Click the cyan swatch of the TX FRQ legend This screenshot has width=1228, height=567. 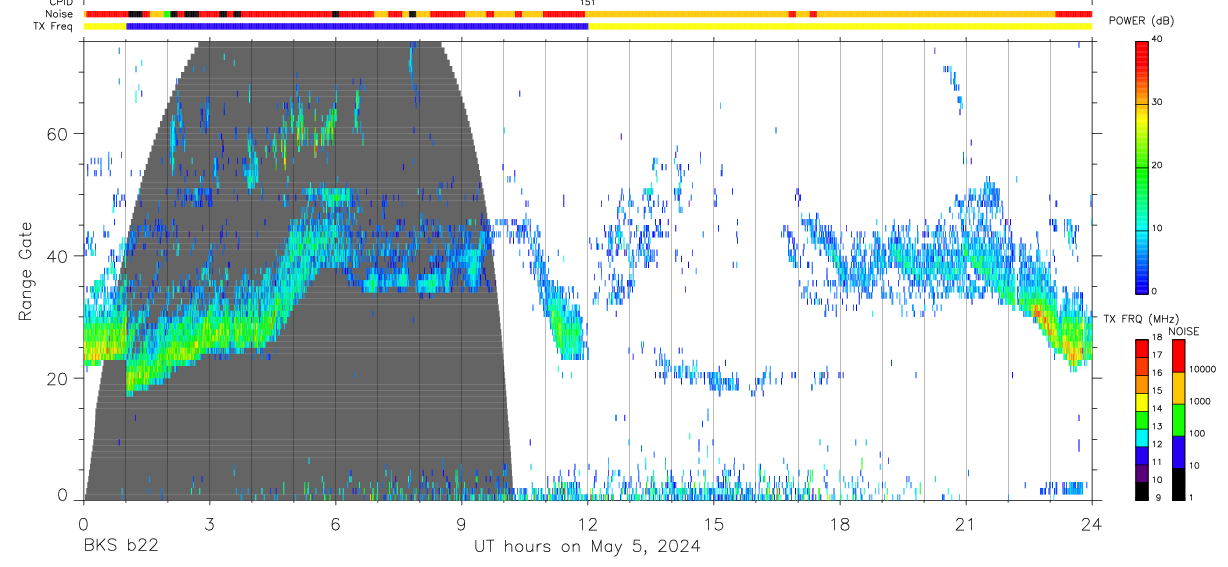tap(1143, 437)
